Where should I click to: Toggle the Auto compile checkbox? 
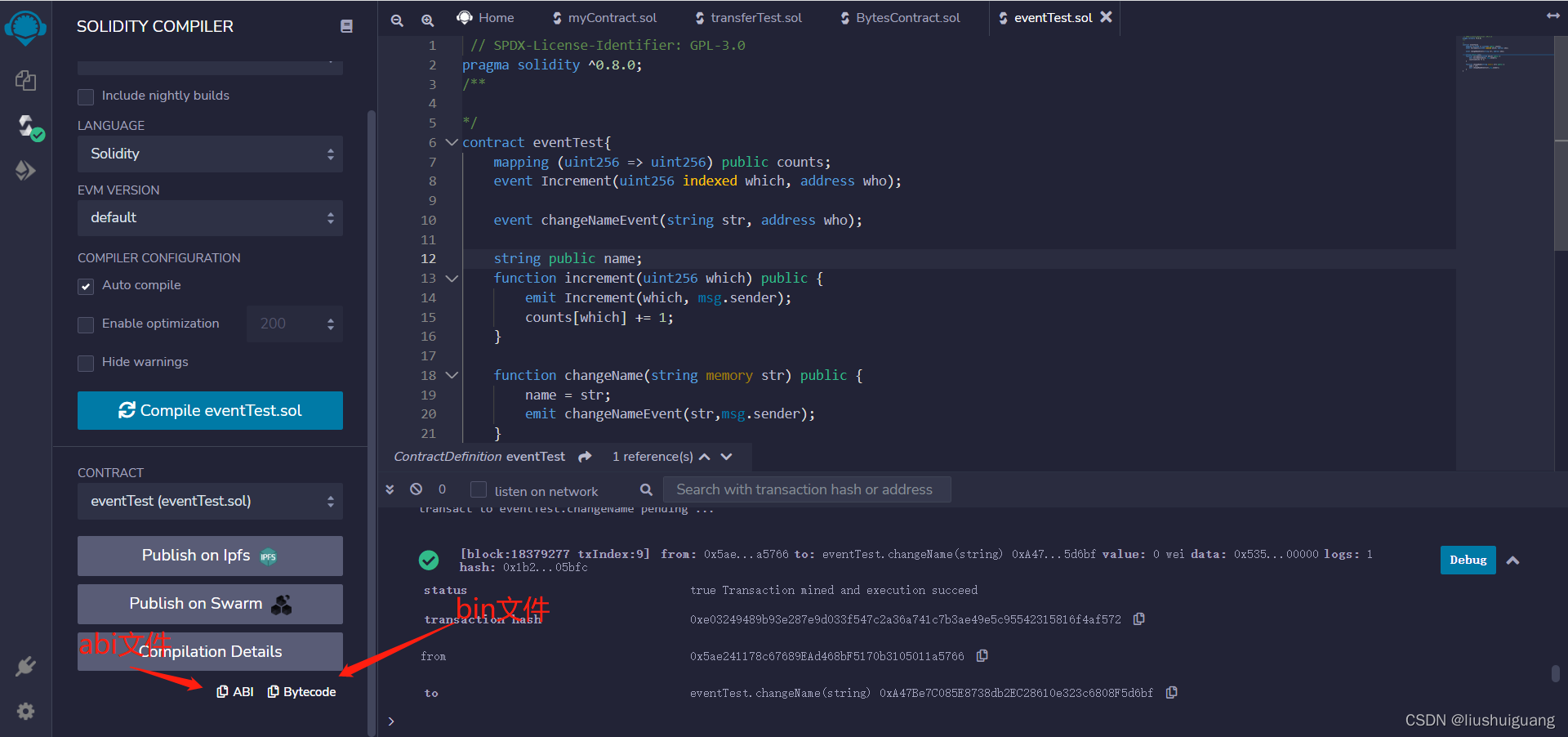[x=86, y=287]
